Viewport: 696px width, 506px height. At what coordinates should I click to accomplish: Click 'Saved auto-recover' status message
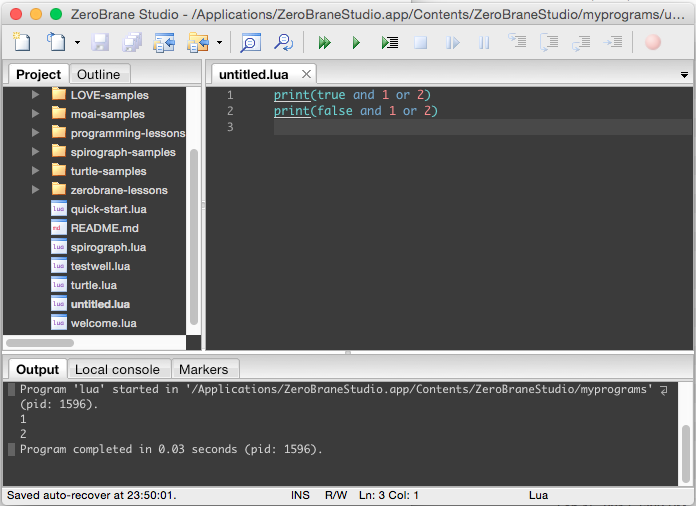[x=92, y=495]
